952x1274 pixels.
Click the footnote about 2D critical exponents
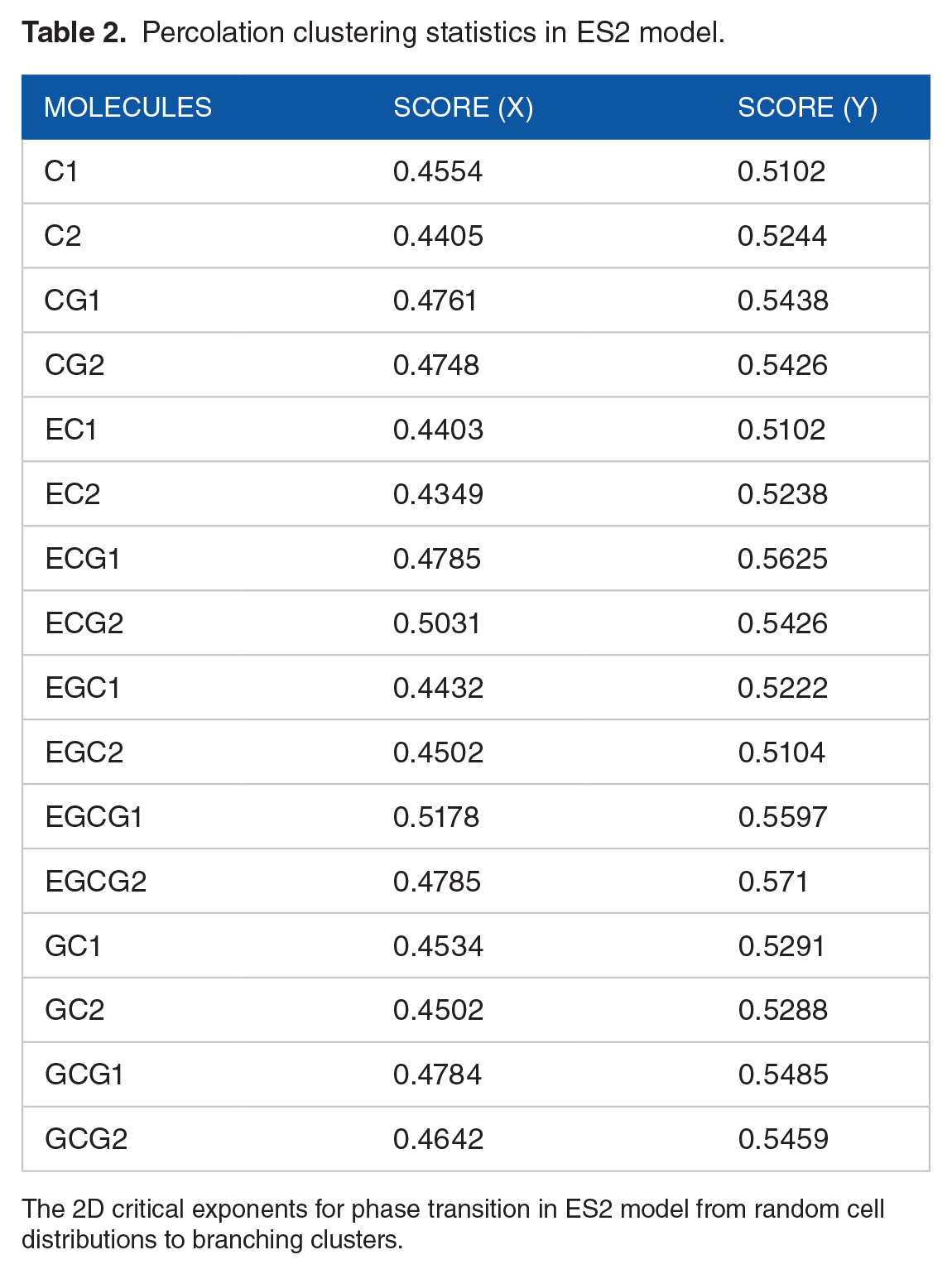pyautogui.click(x=453, y=1224)
